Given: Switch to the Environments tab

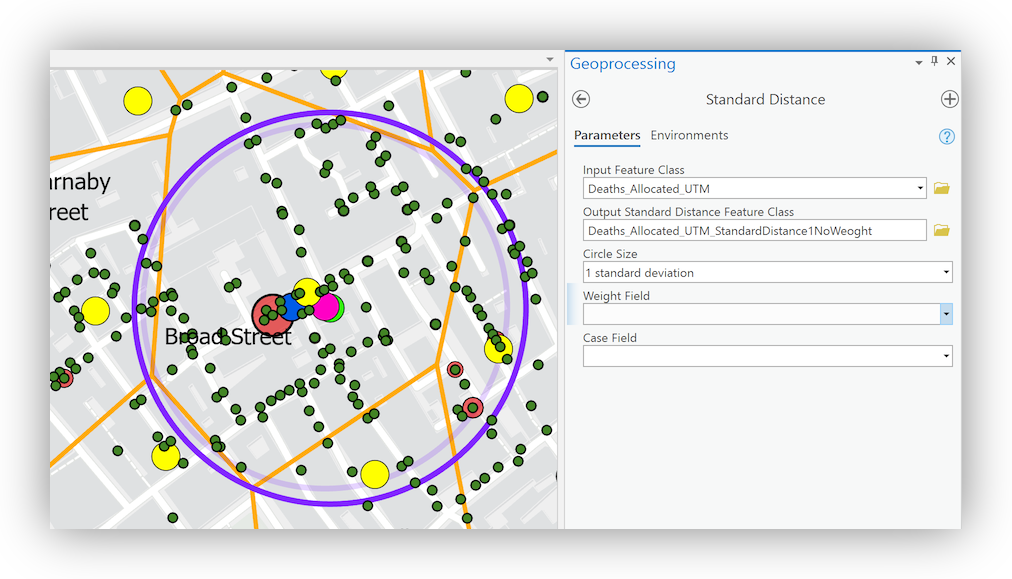Looking at the screenshot, I should click(689, 136).
